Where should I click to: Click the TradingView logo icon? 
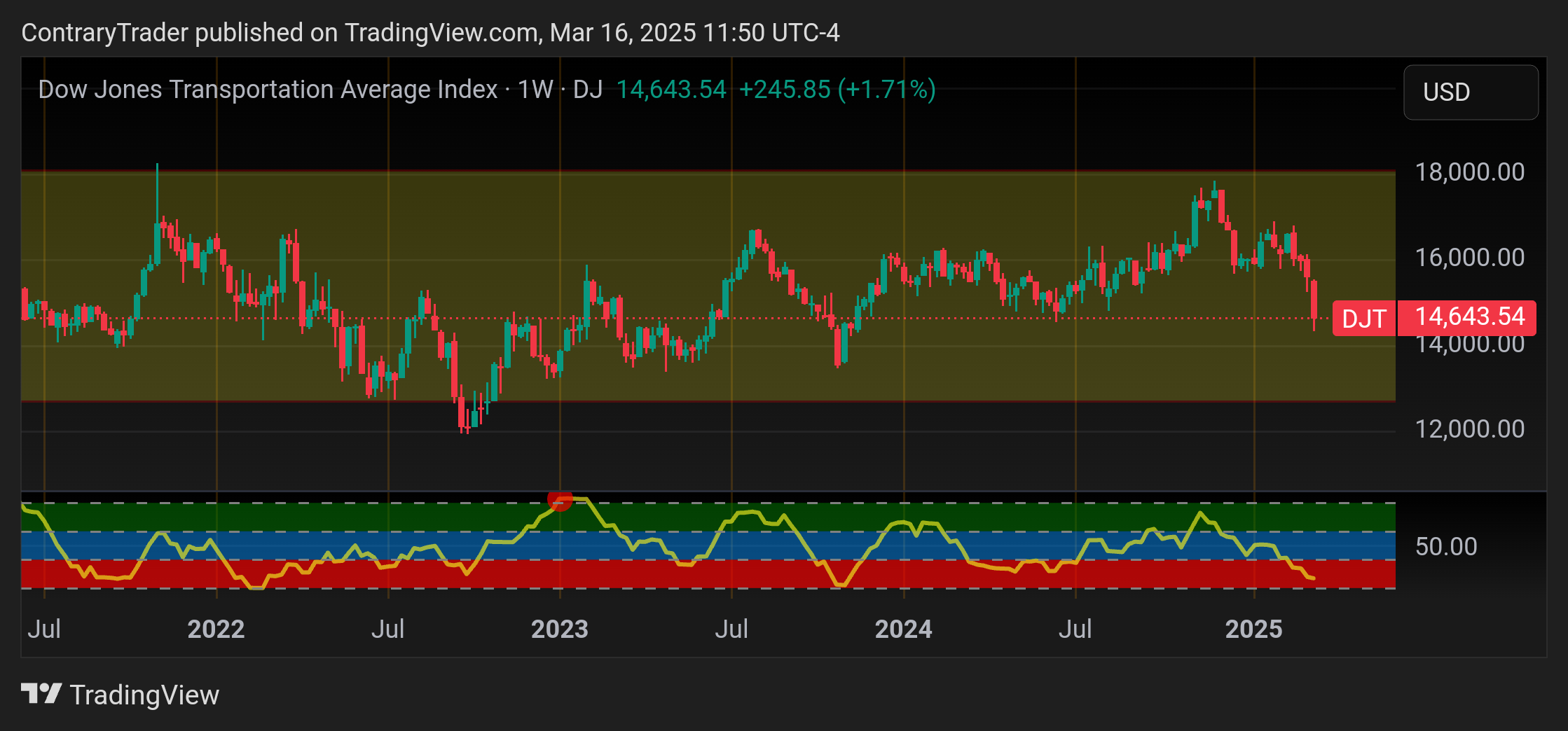point(41,694)
